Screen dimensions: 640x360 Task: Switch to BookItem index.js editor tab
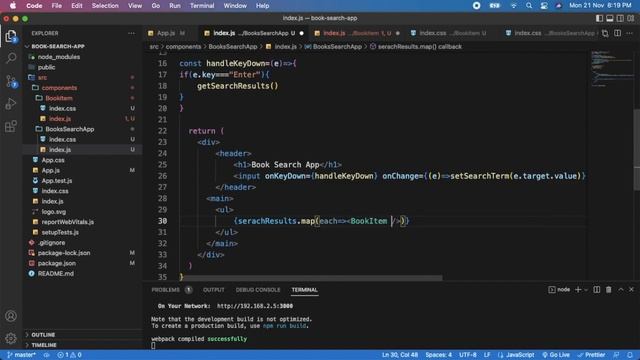(357, 33)
